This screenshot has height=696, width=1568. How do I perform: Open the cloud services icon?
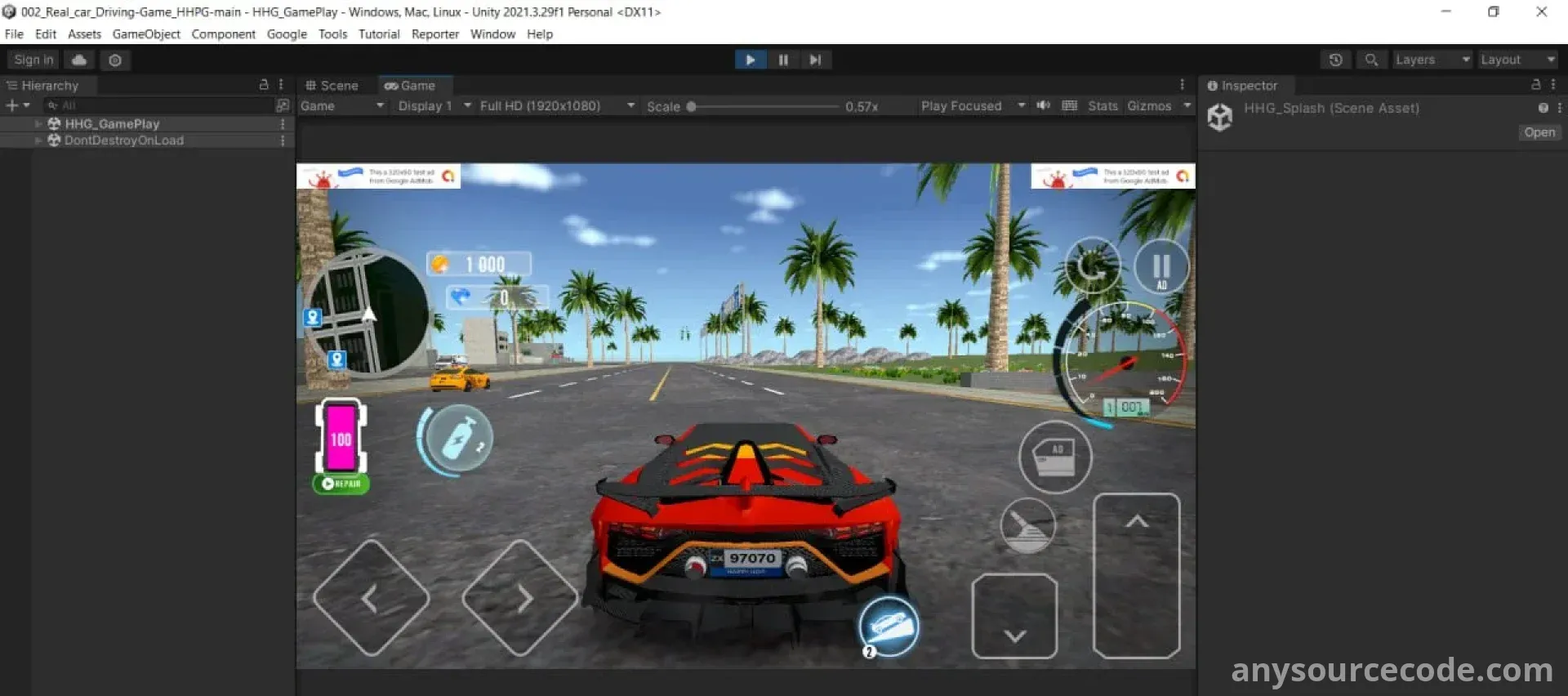[x=79, y=60]
